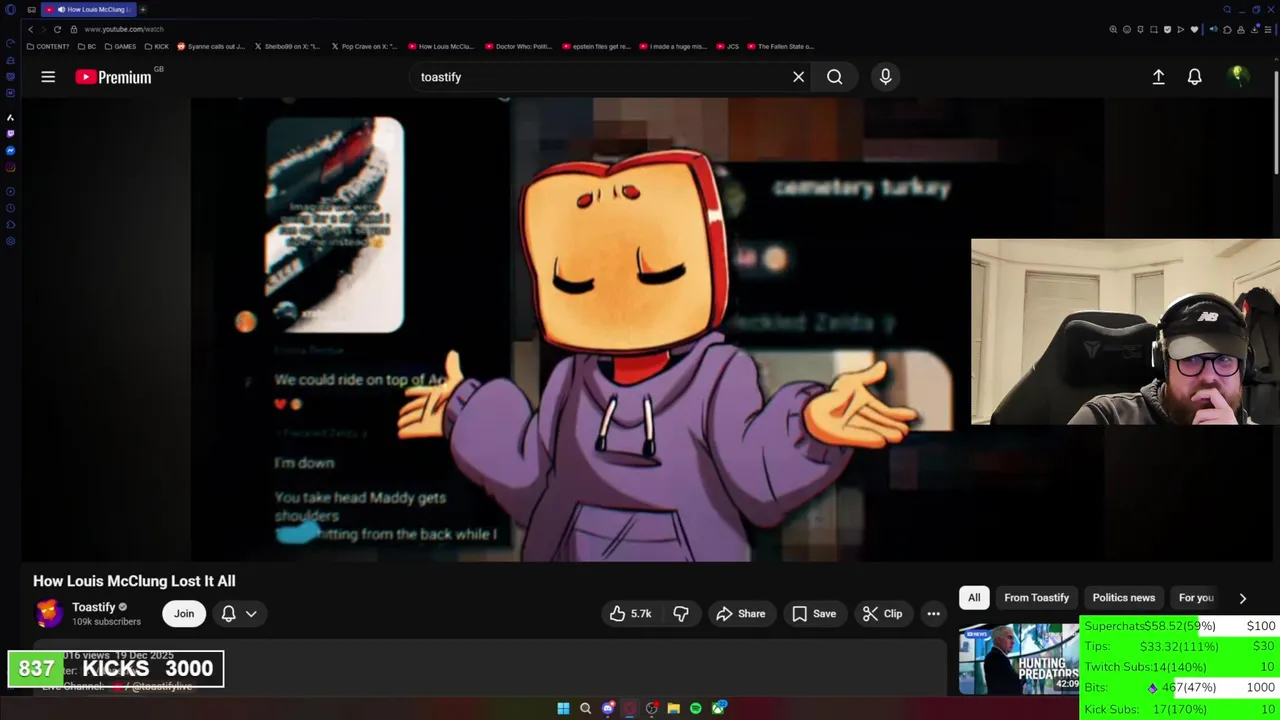1280x720 pixels.
Task: Open sidebar history clock icon
Action: tap(10, 208)
